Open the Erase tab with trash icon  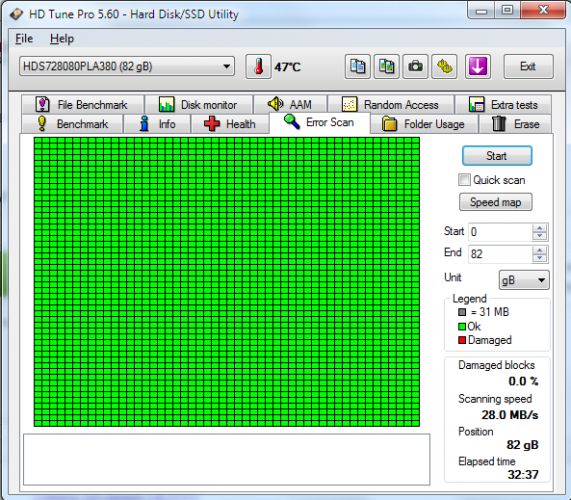tap(515, 124)
